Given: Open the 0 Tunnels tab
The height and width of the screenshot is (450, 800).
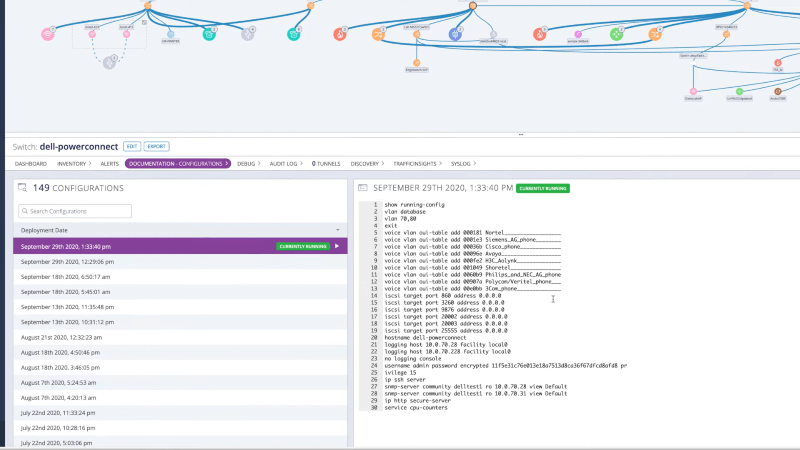Looking at the screenshot, I should pos(326,164).
